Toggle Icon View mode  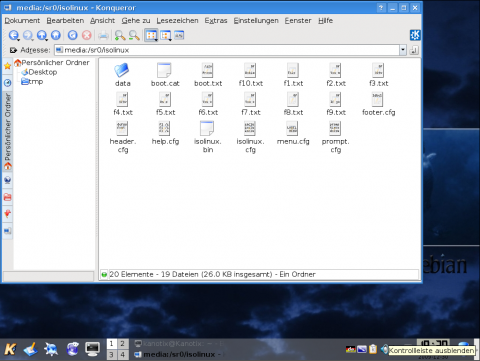coord(151,35)
